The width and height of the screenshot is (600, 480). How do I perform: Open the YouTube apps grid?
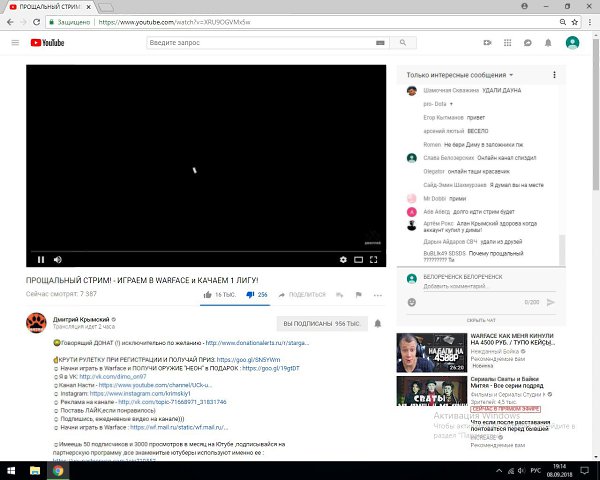pos(507,43)
